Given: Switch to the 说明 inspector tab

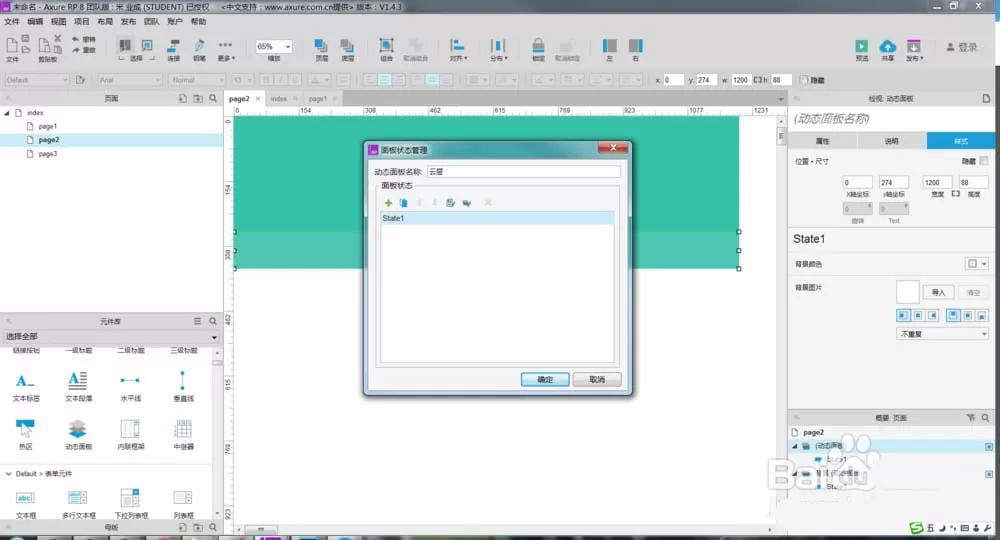Looking at the screenshot, I should pyautogui.click(x=892, y=141).
